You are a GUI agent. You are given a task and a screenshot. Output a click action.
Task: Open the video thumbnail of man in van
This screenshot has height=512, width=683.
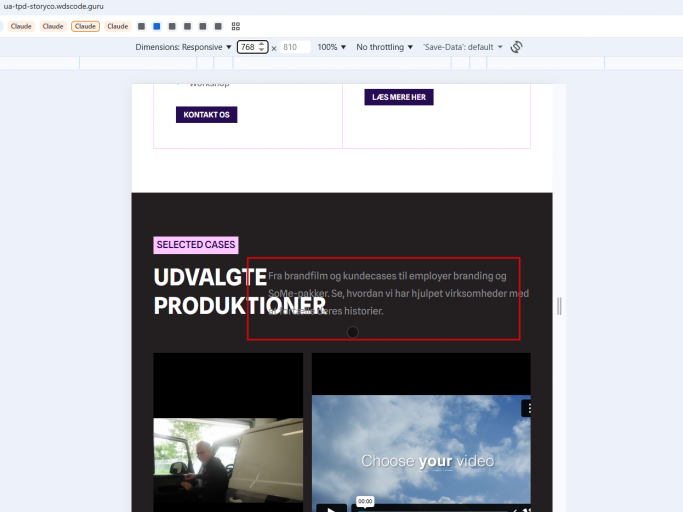tap(228, 460)
